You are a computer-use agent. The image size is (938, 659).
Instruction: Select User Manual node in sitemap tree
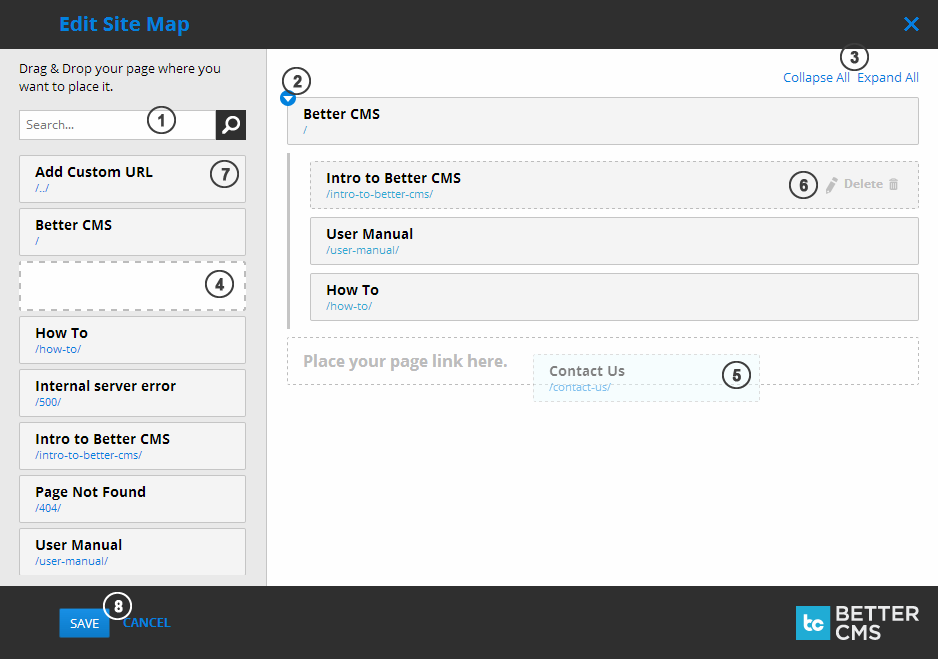614,241
